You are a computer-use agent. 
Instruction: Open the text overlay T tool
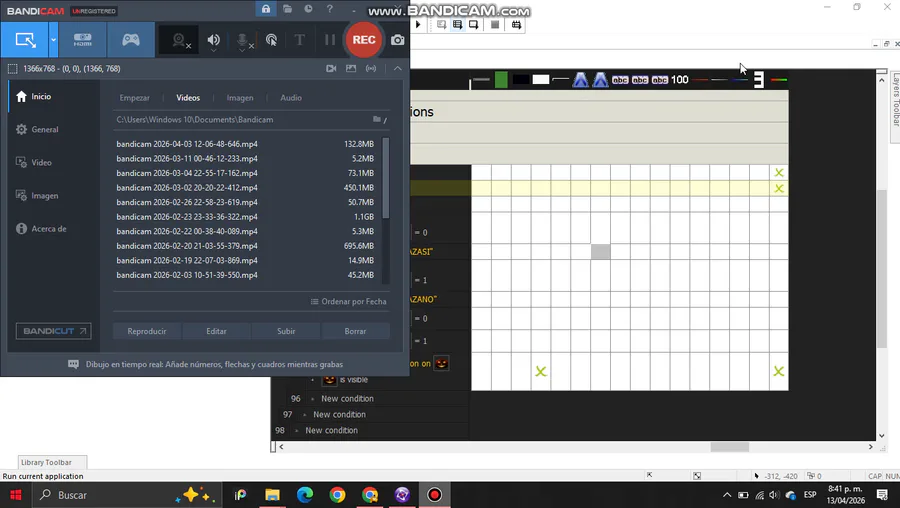pyautogui.click(x=299, y=40)
